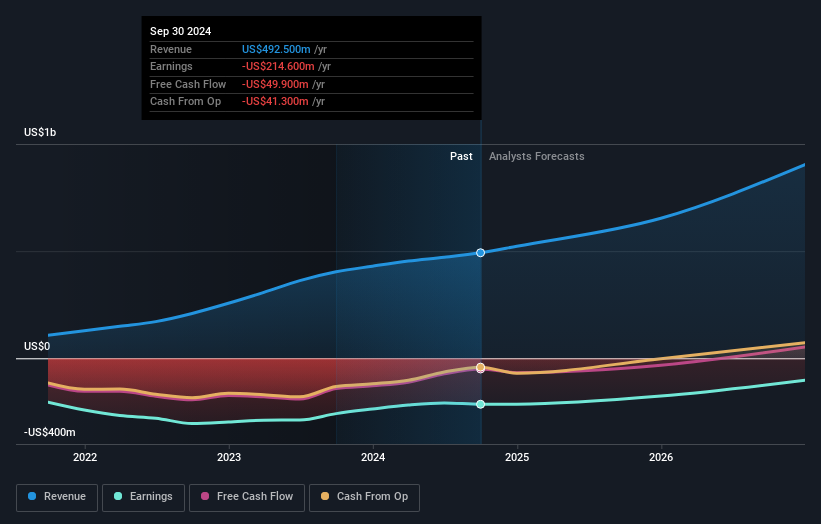The width and height of the screenshot is (821, 524).
Task: Click the Earnings row label in tooltip
Action: coord(171,66)
